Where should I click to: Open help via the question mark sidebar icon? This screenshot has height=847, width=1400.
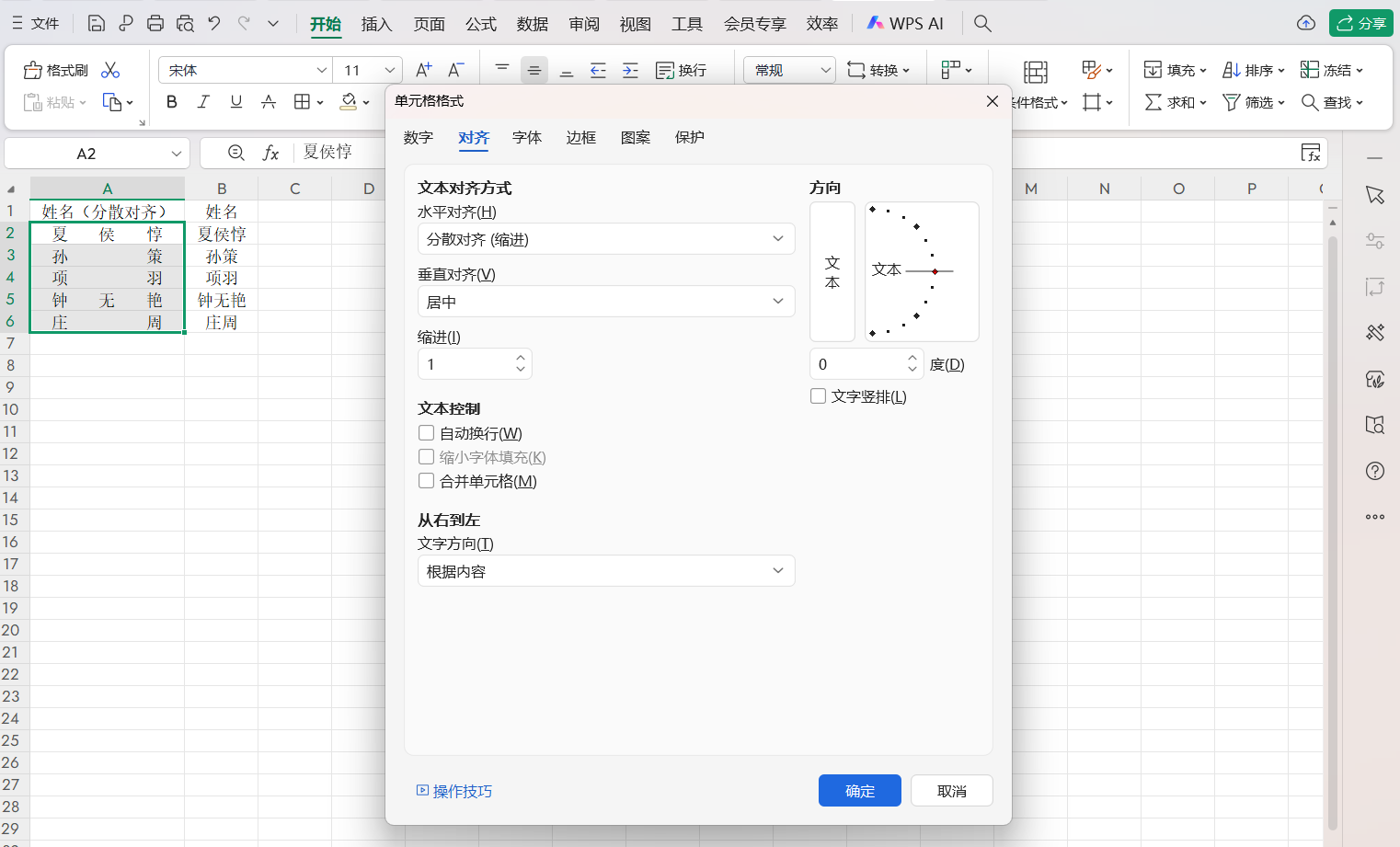click(x=1374, y=470)
